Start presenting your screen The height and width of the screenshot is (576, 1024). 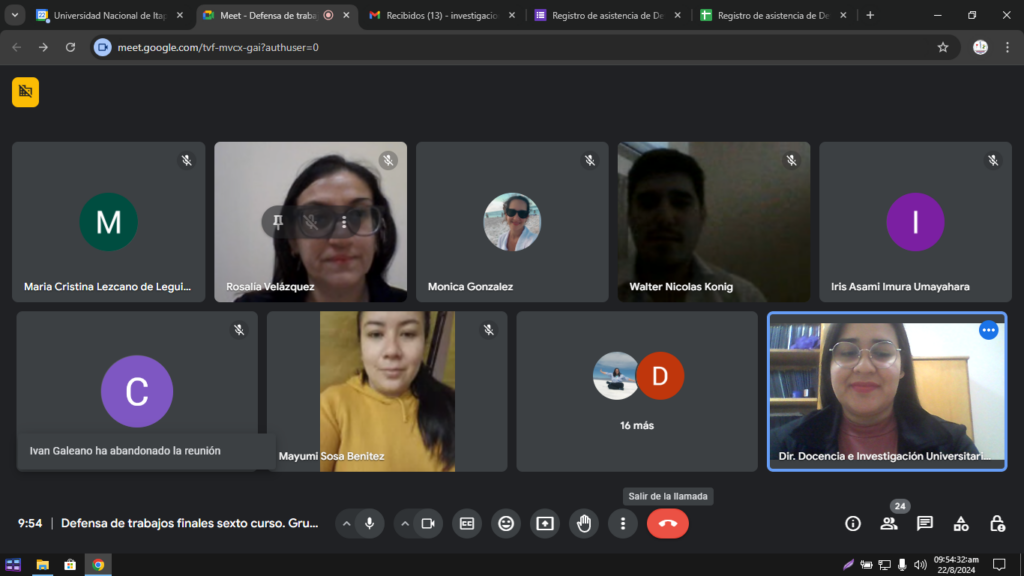click(x=545, y=523)
